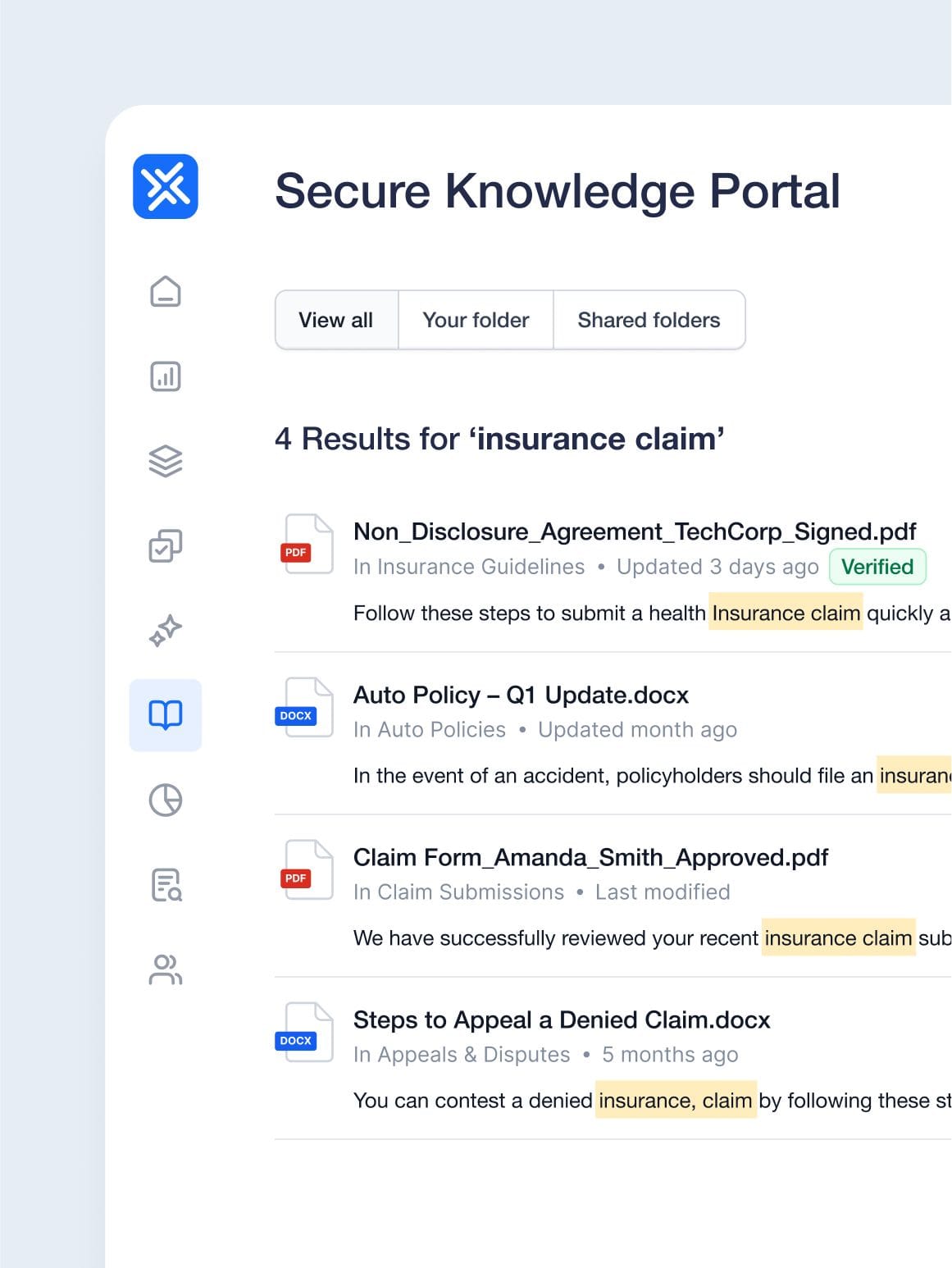
Task: Open Auto Policy – Q1 Update.docx
Action: (x=521, y=695)
